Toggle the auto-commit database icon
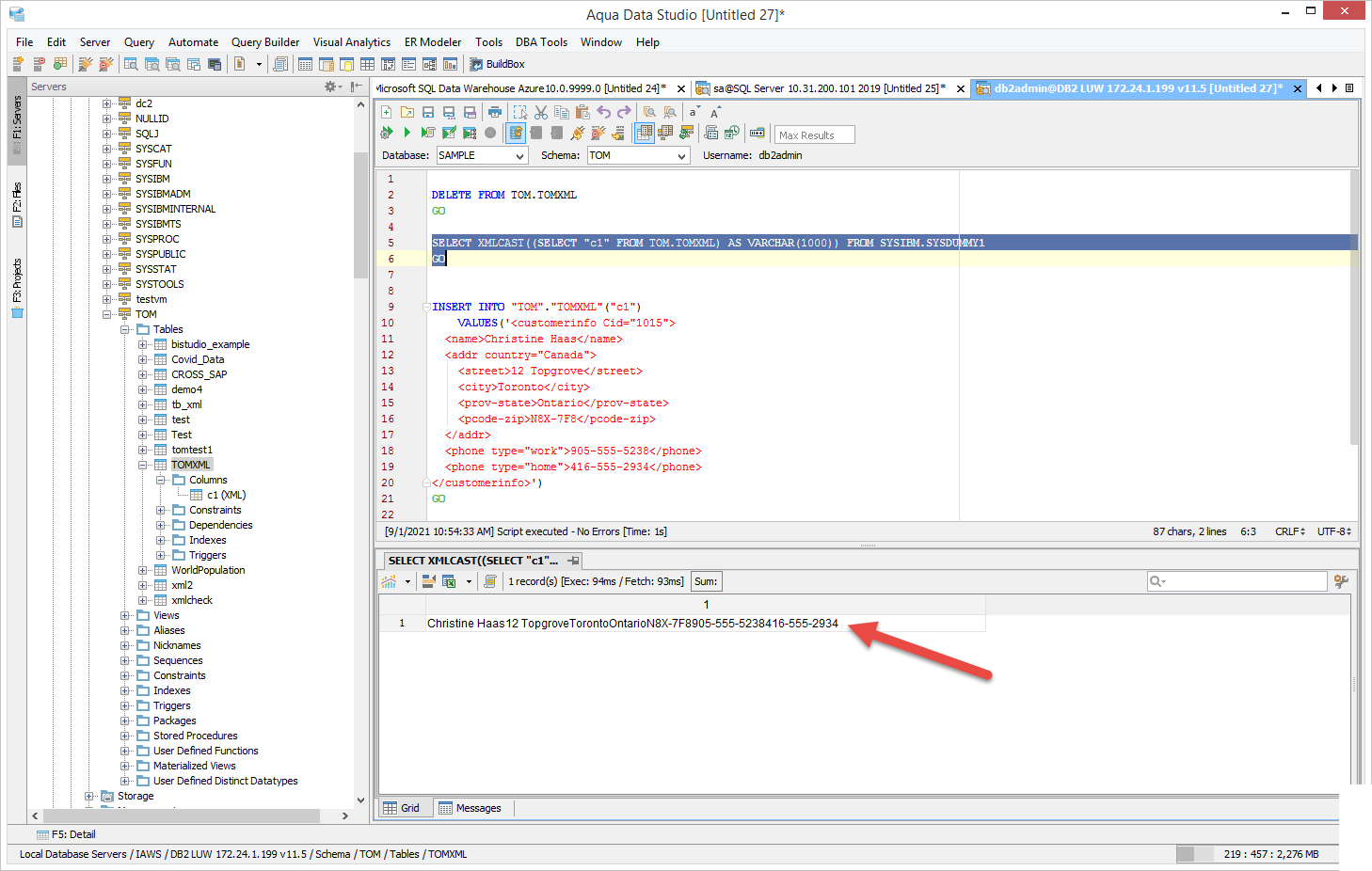Screen dimensions: 1372x871 [516, 133]
